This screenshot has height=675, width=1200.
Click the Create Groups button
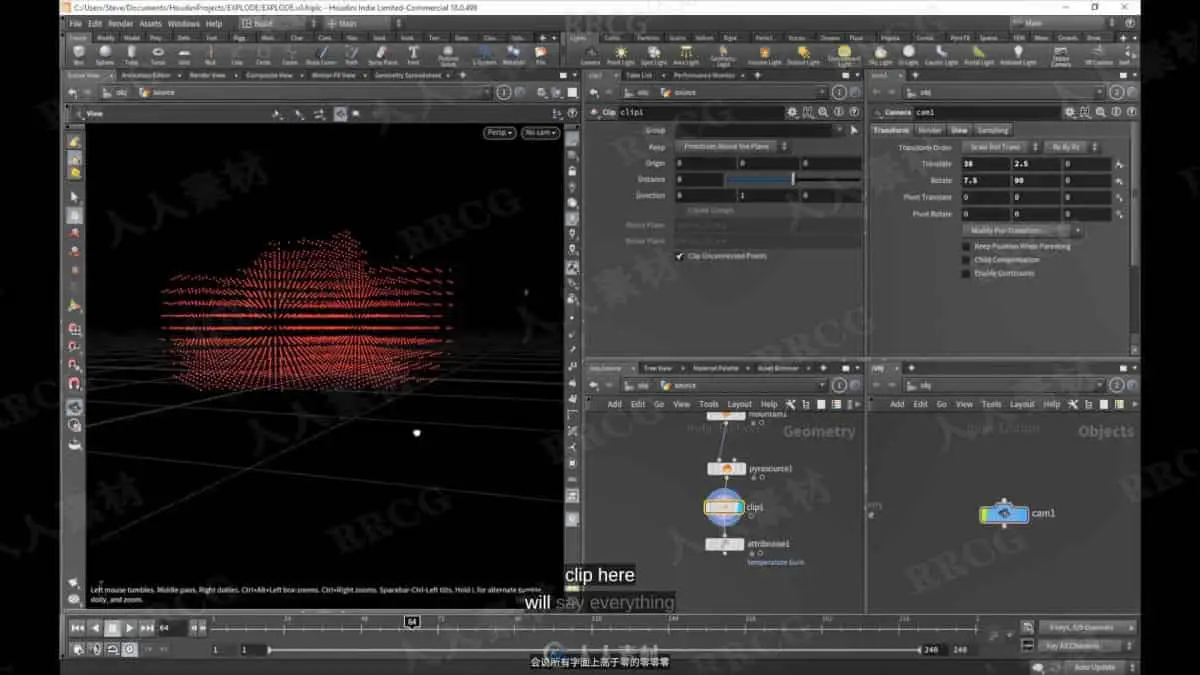tap(712, 211)
